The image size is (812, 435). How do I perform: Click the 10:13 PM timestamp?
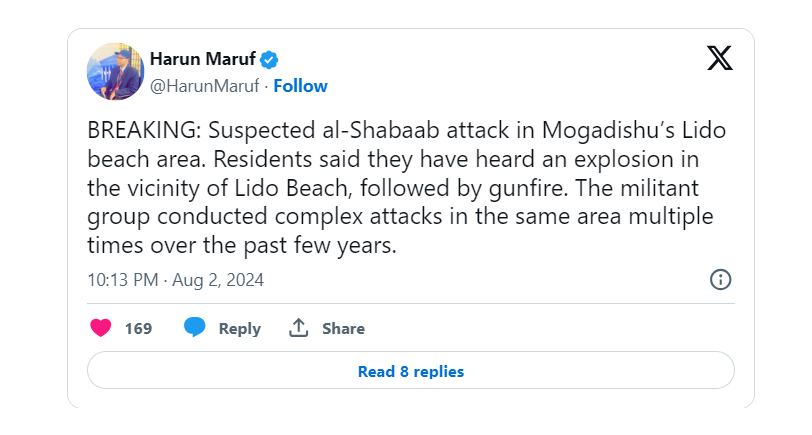coord(124,280)
